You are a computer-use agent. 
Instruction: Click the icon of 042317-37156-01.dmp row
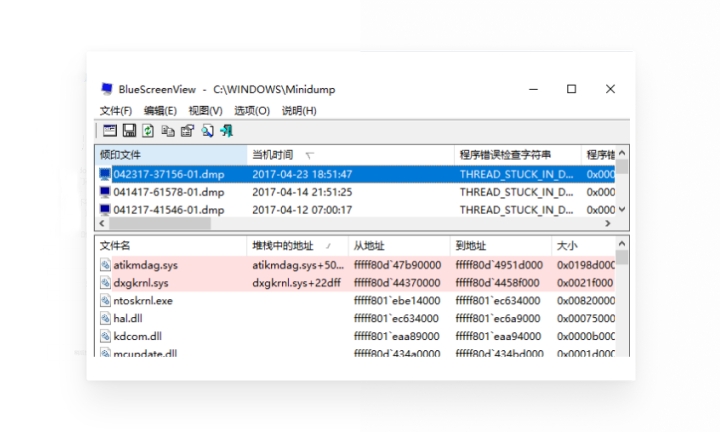[105, 174]
